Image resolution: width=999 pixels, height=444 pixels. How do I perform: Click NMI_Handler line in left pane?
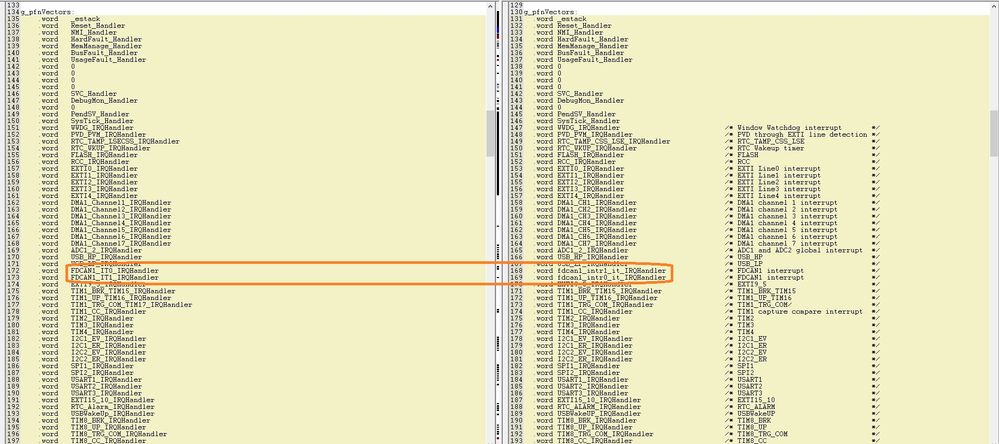point(94,32)
